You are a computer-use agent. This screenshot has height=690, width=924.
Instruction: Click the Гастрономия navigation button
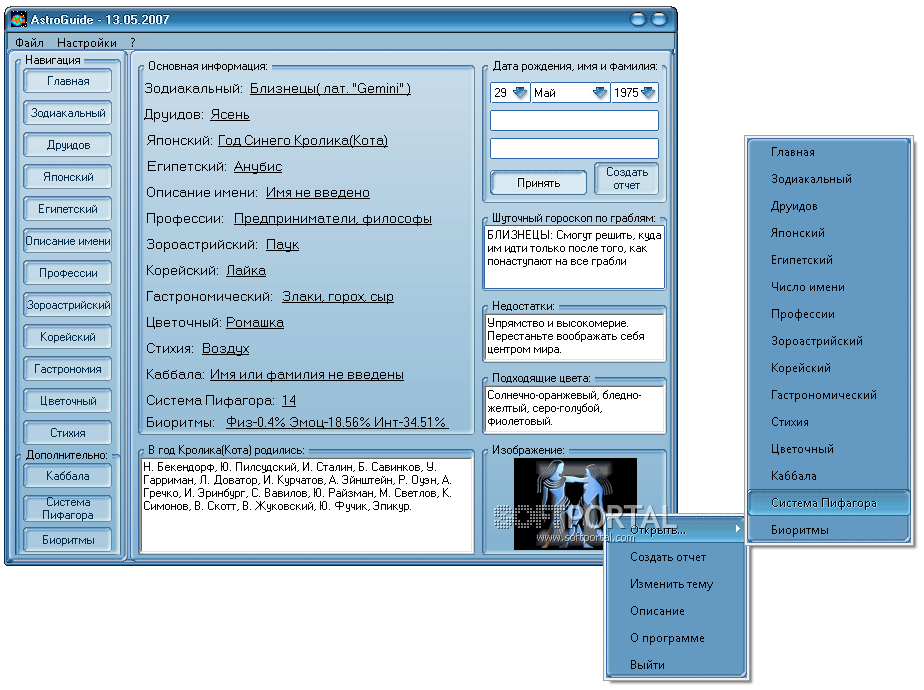[68, 369]
